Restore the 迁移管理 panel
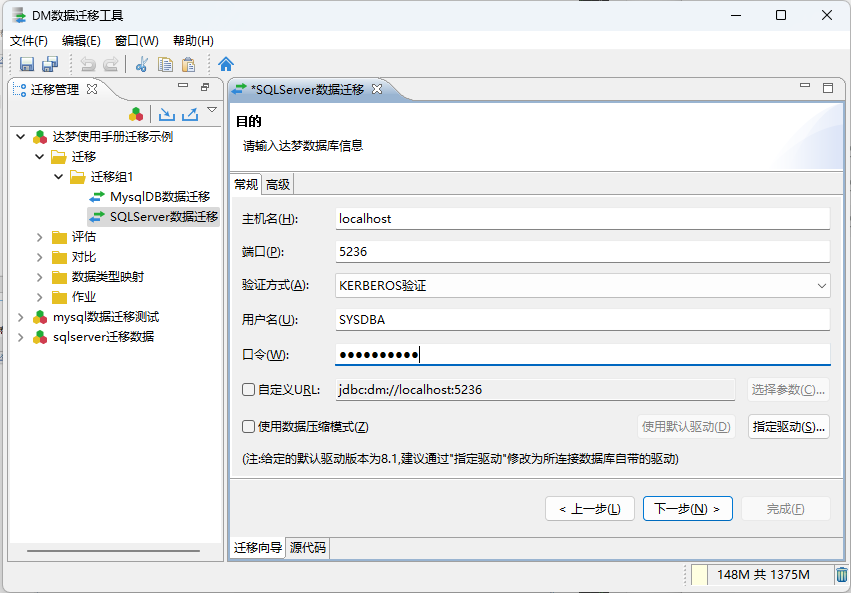Image resolution: width=851 pixels, height=593 pixels. (205, 87)
